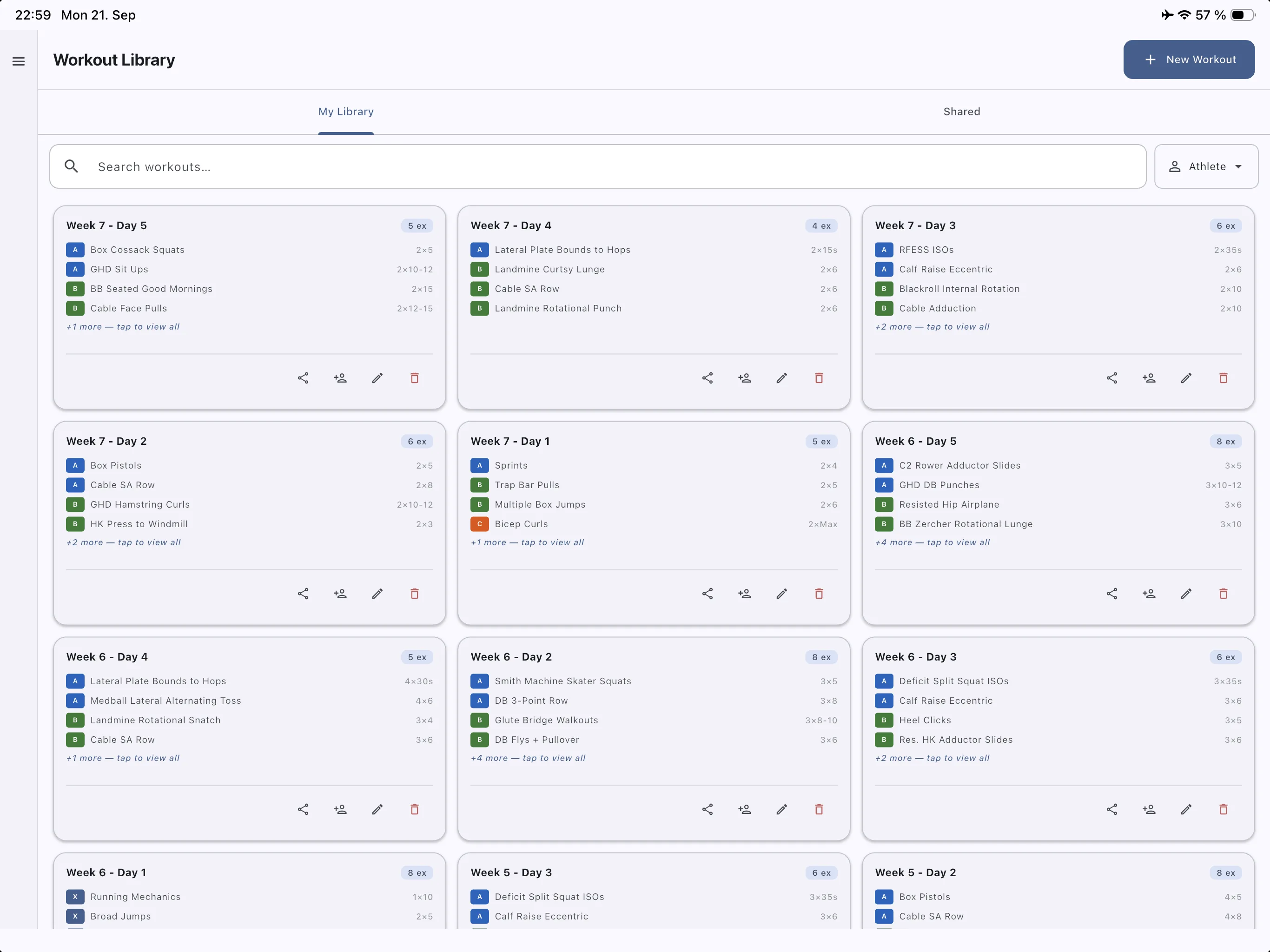
Task: Share the Week 6 - Day 5 workout
Action: click(x=1111, y=594)
